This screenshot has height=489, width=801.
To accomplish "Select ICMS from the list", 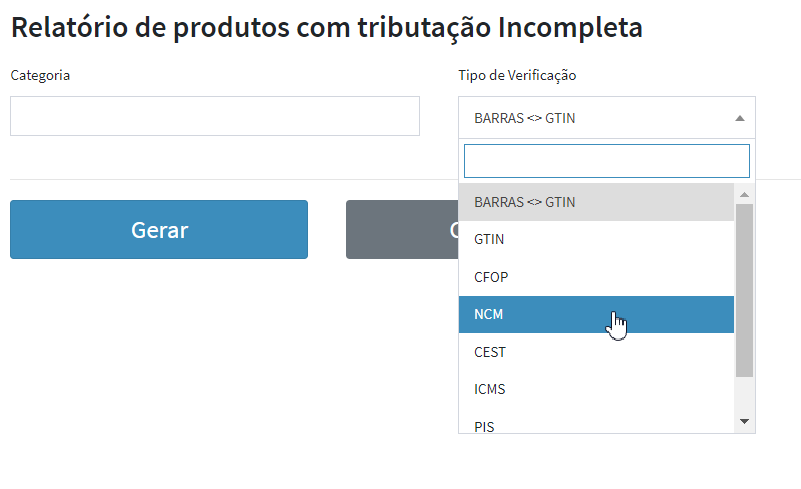I will 596,389.
